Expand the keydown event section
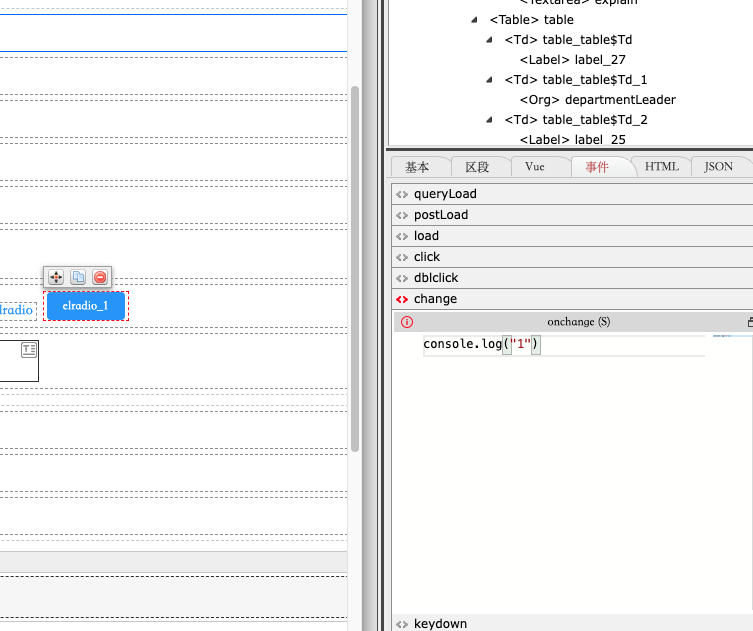The image size is (753, 631). coord(440,623)
